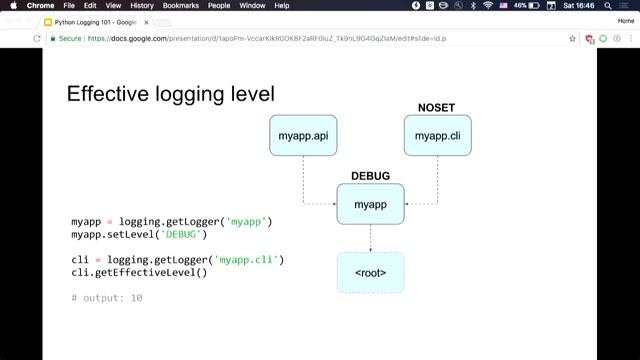Select the myapp.cli box
The height and width of the screenshot is (360, 640).
[x=438, y=136]
